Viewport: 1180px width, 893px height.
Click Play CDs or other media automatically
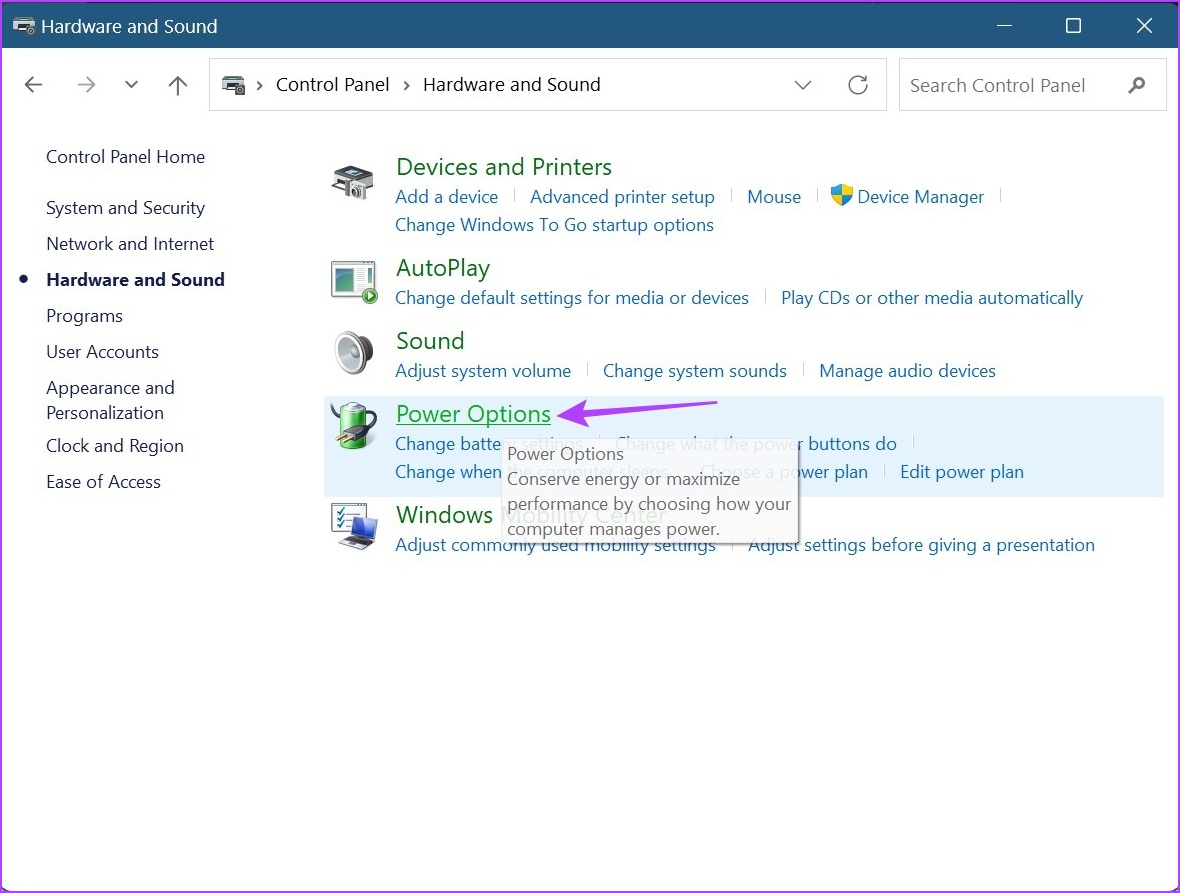click(932, 298)
